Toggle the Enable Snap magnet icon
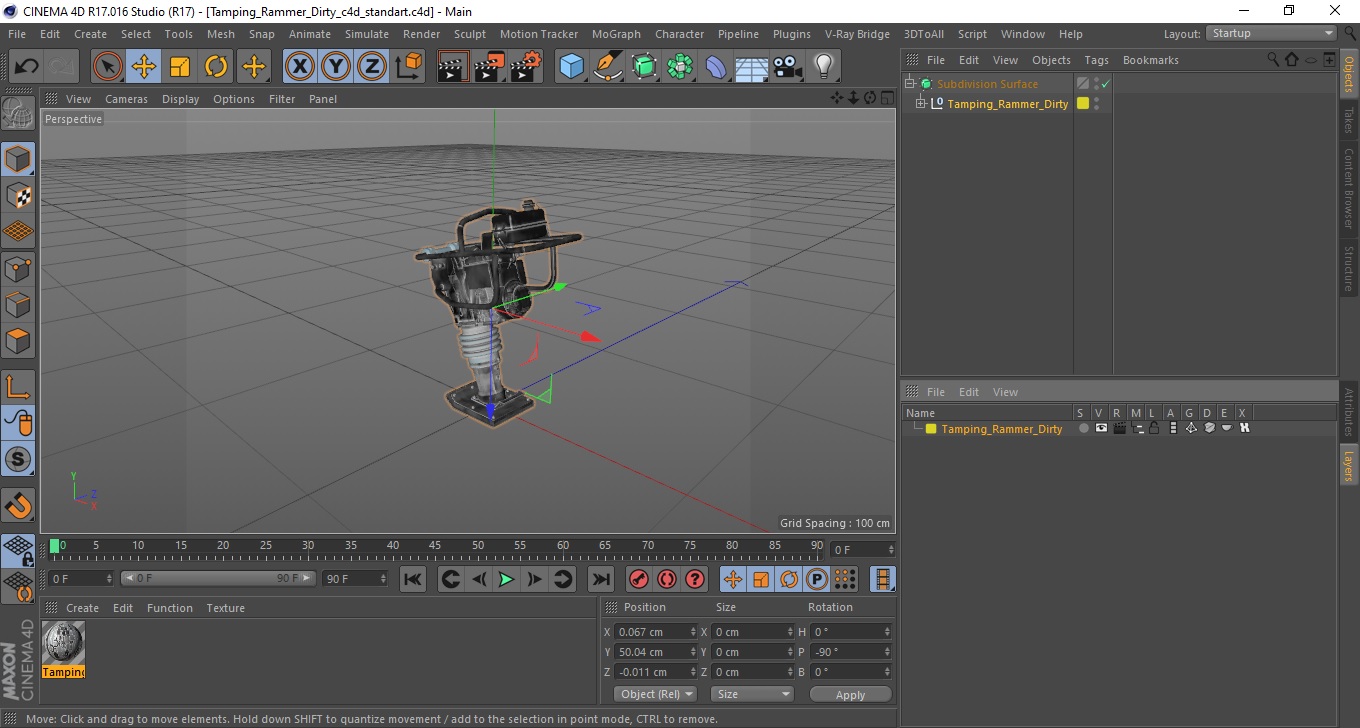This screenshot has width=1360, height=728. pyautogui.click(x=18, y=505)
